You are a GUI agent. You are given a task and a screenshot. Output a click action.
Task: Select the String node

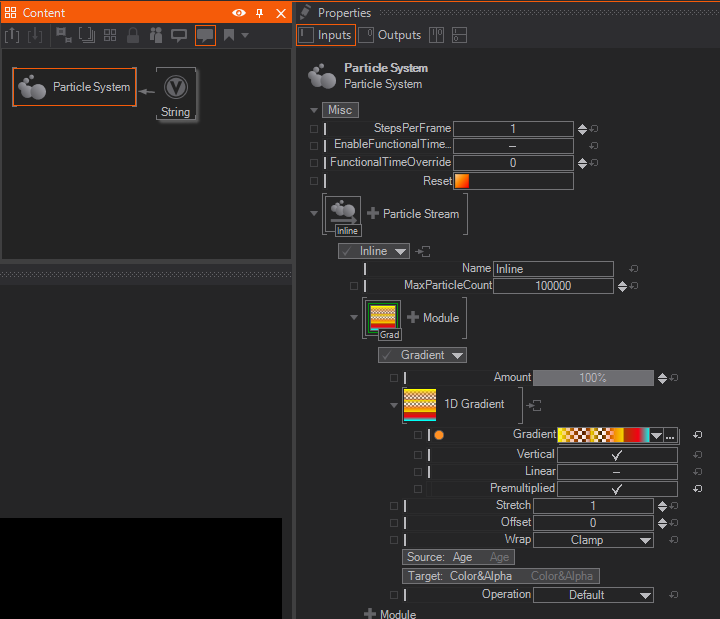coord(176,95)
